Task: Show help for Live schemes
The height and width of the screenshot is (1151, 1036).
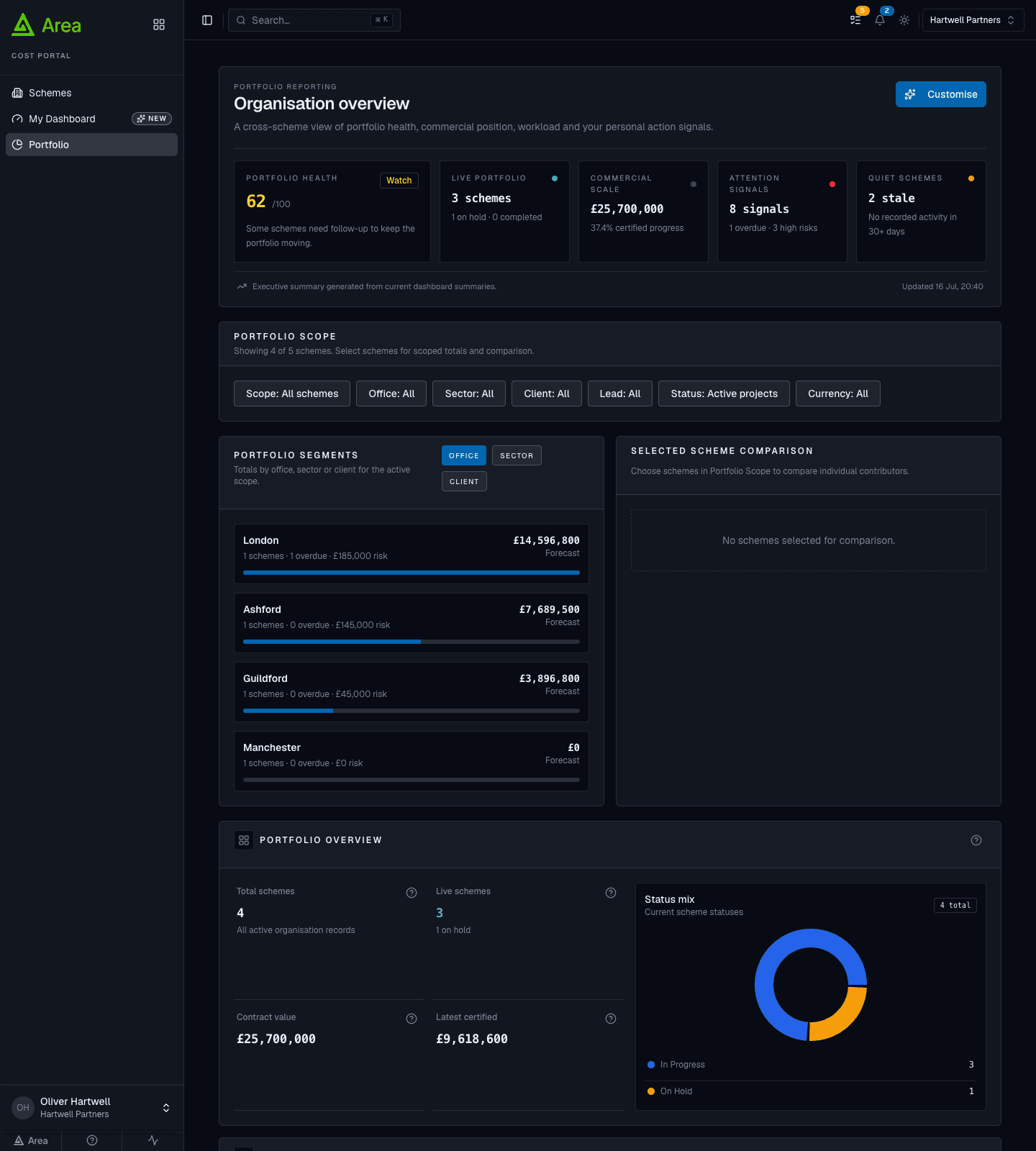Action: pyautogui.click(x=611, y=893)
